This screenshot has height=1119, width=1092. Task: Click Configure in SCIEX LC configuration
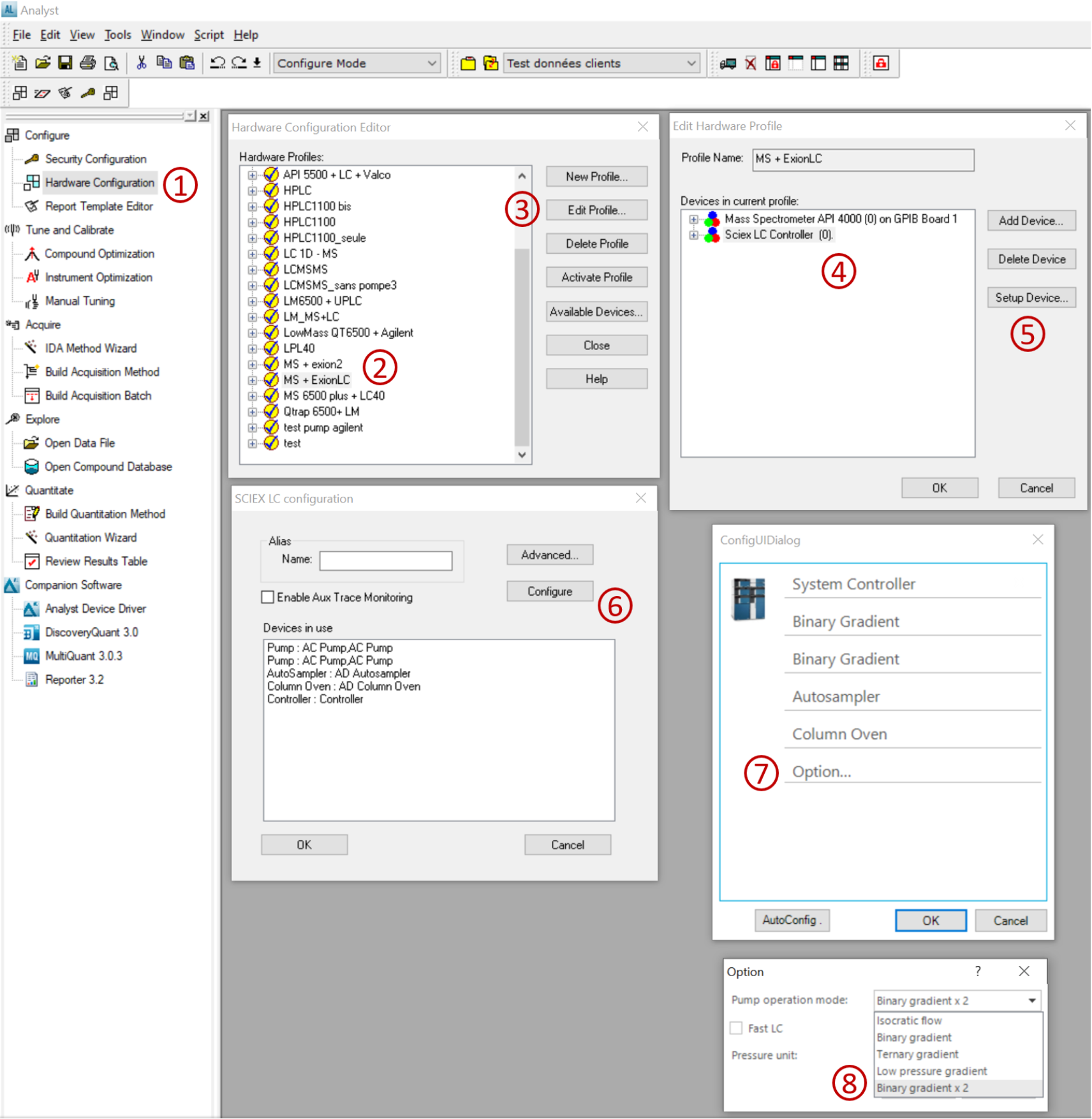coord(550,591)
